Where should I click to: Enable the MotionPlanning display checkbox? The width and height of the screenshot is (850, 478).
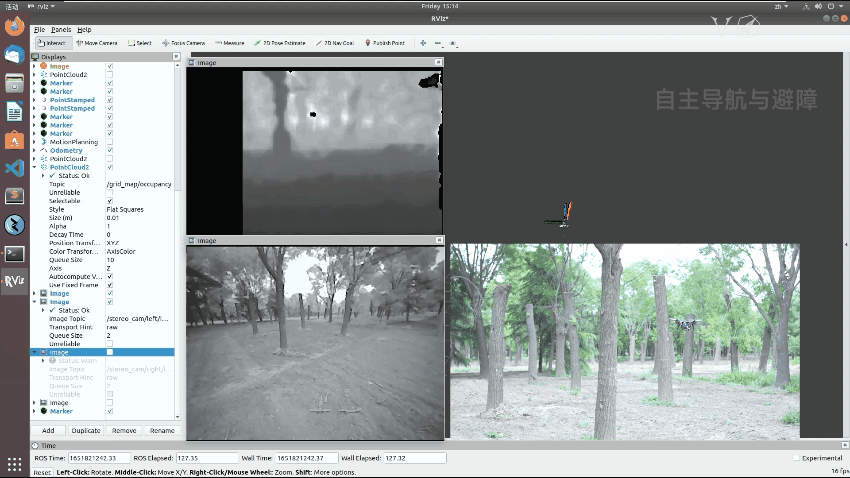110,142
